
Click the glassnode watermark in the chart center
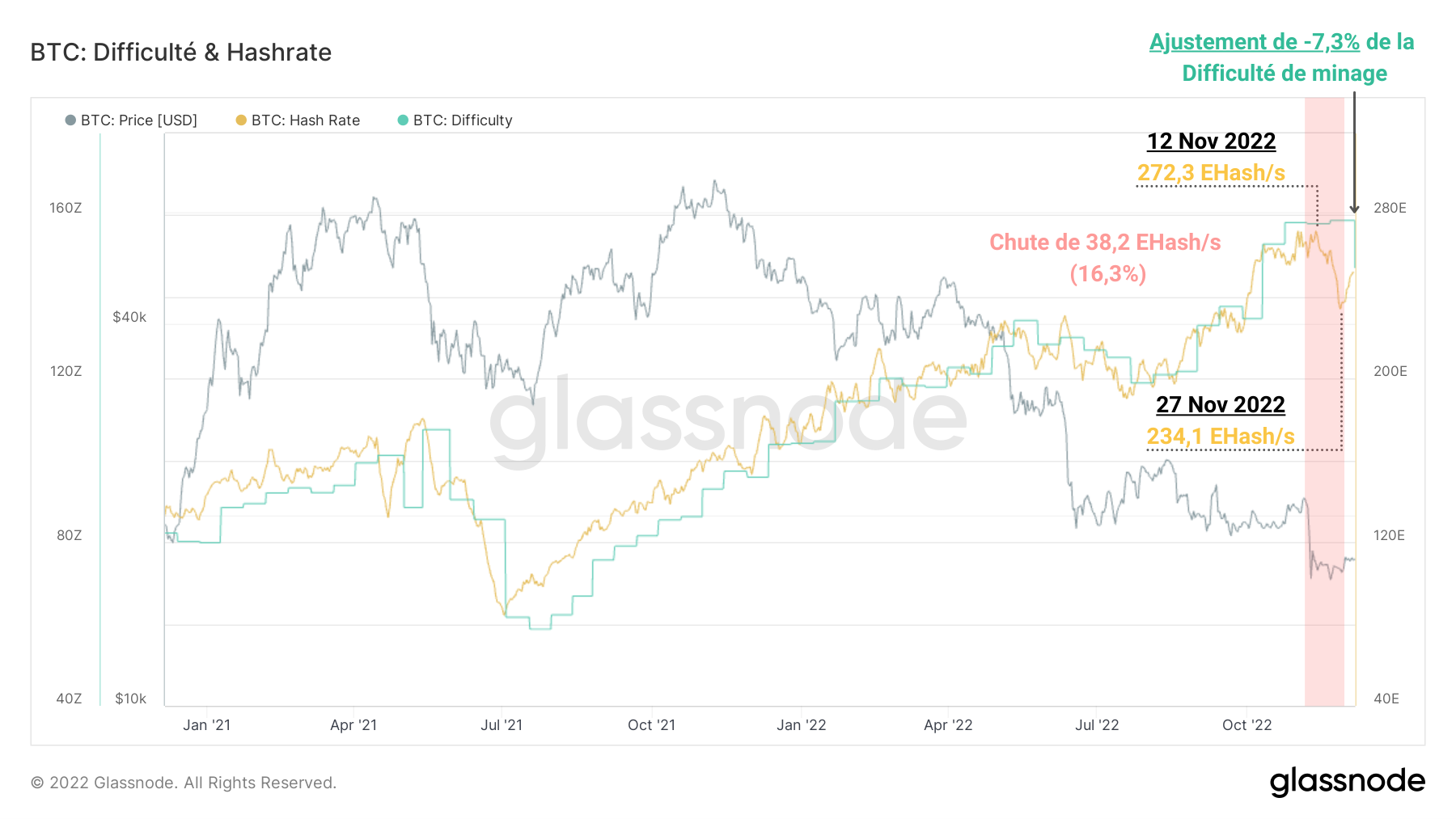pos(728,420)
